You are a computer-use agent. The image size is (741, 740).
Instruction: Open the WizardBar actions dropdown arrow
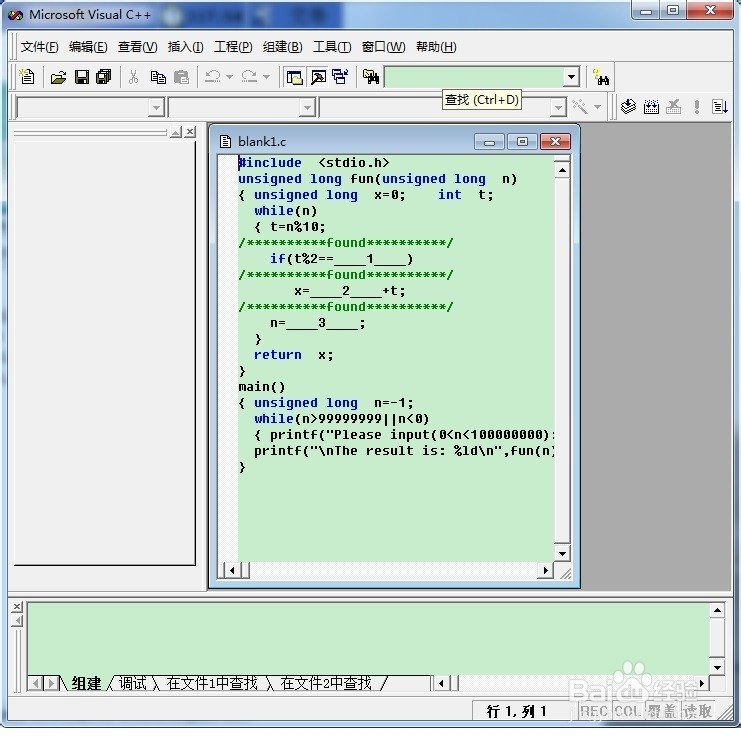[x=597, y=107]
